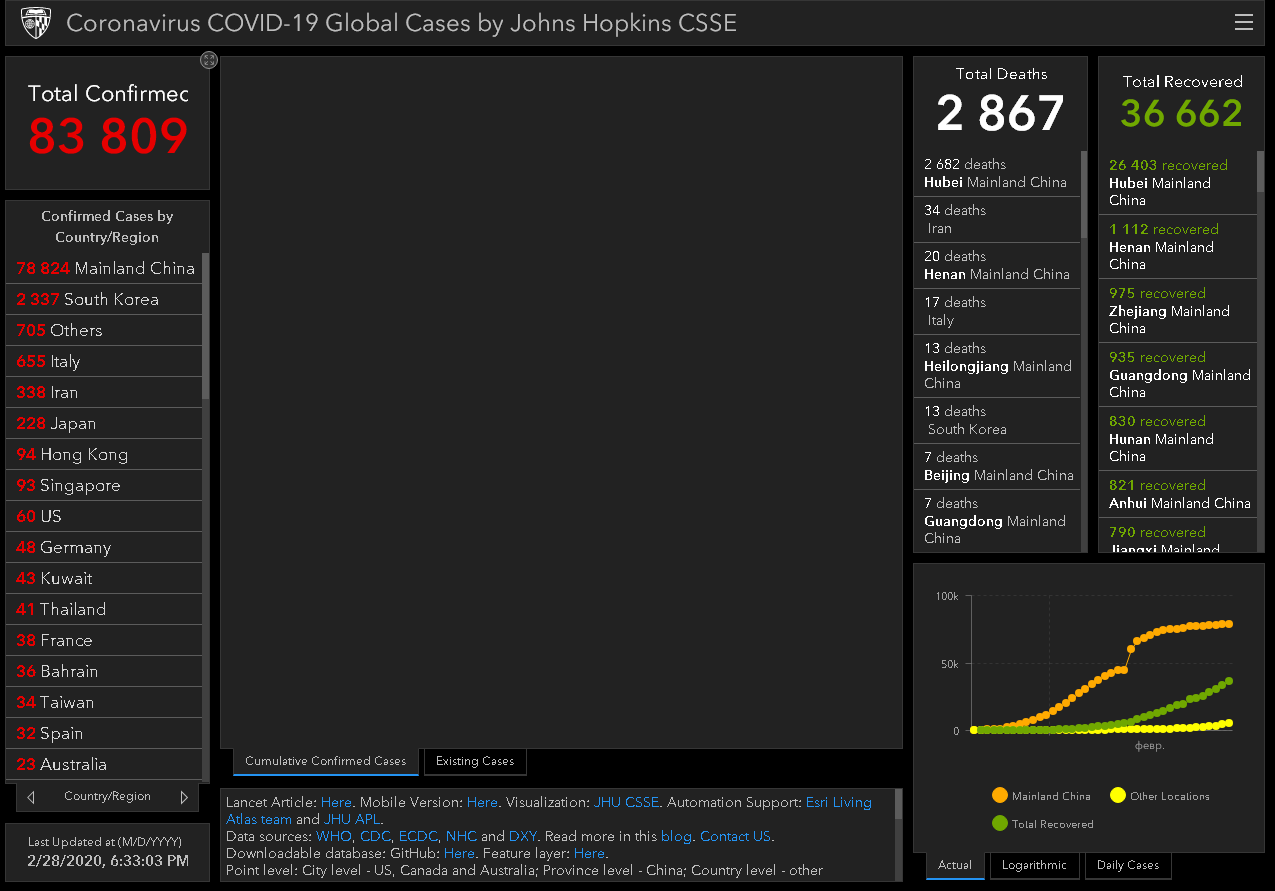Click the '17 deaths Italy' entry
This screenshot has height=891, width=1275.
click(x=997, y=312)
